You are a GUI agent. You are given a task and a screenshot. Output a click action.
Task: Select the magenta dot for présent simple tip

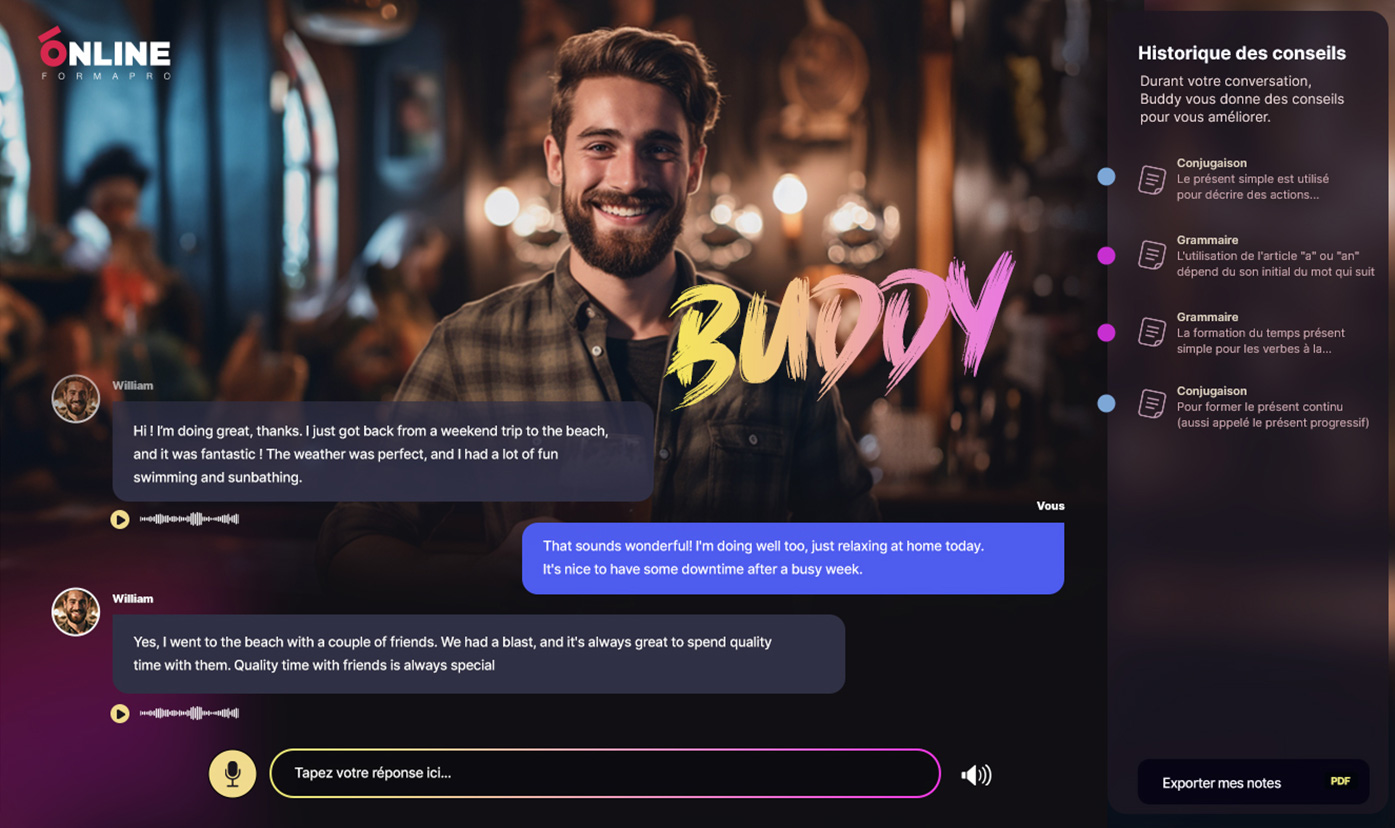pyautogui.click(x=1106, y=333)
